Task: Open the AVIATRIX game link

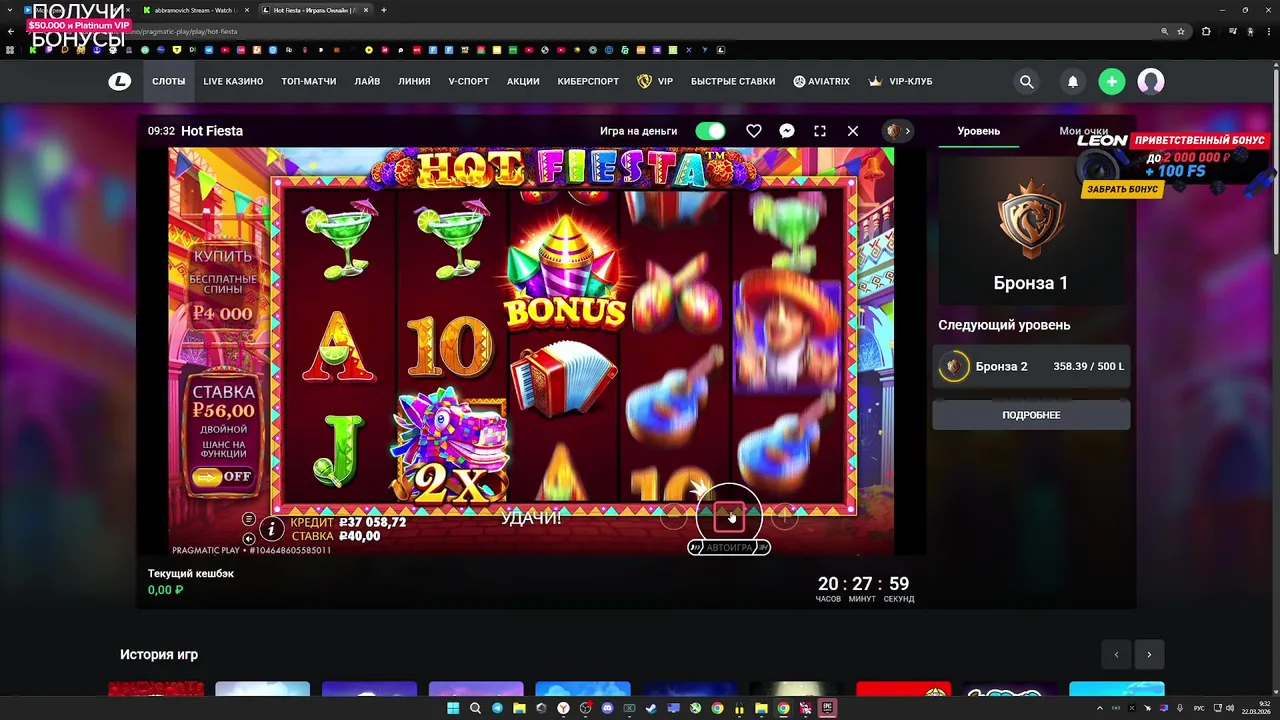Action: coord(821,82)
